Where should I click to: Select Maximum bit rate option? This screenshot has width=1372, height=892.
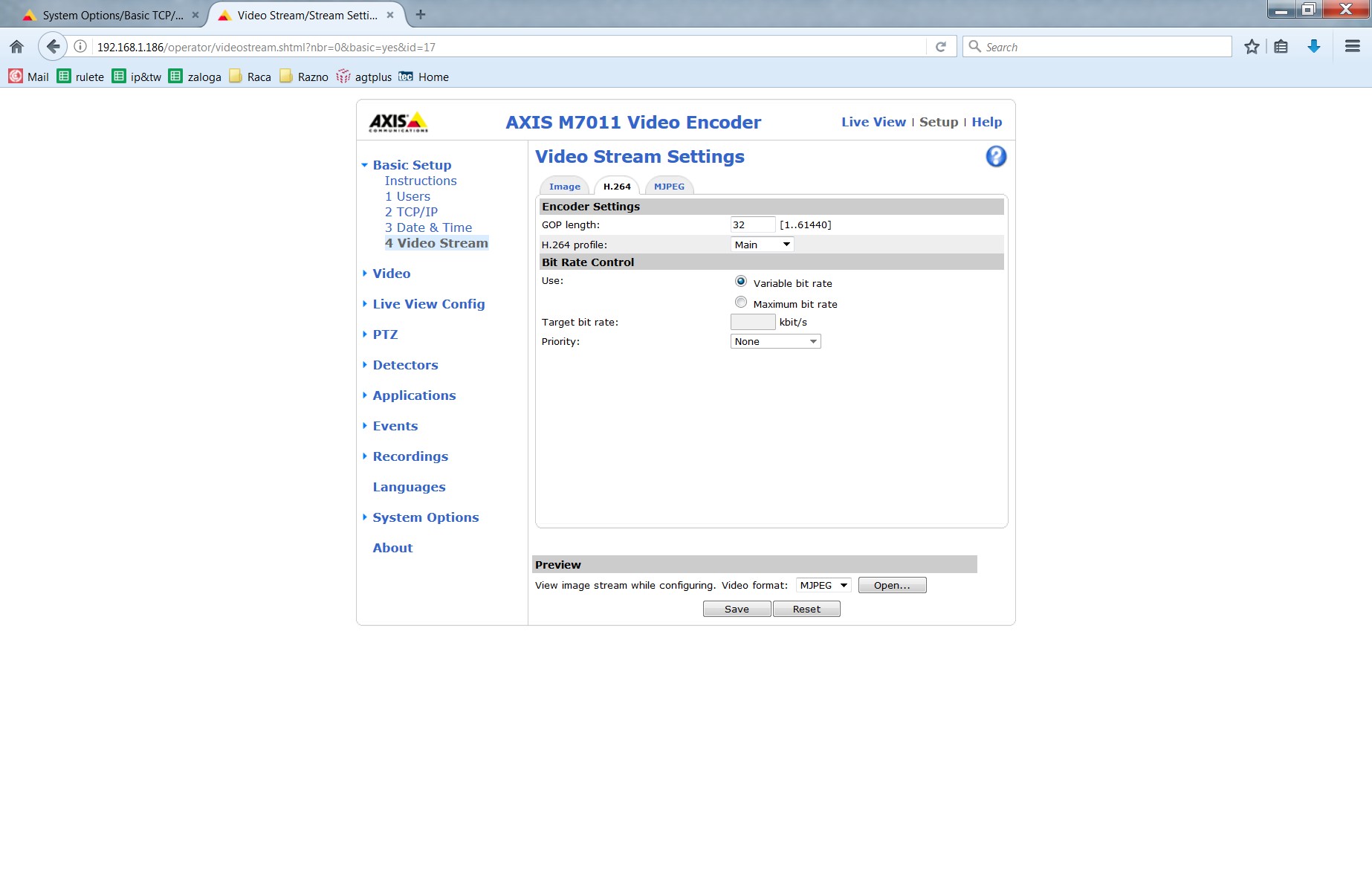point(741,302)
